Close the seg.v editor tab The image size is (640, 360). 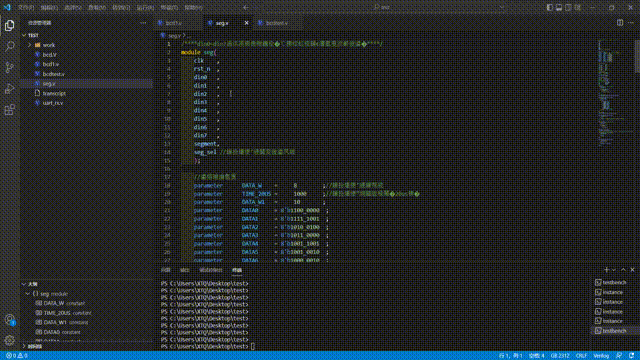click(x=246, y=23)
